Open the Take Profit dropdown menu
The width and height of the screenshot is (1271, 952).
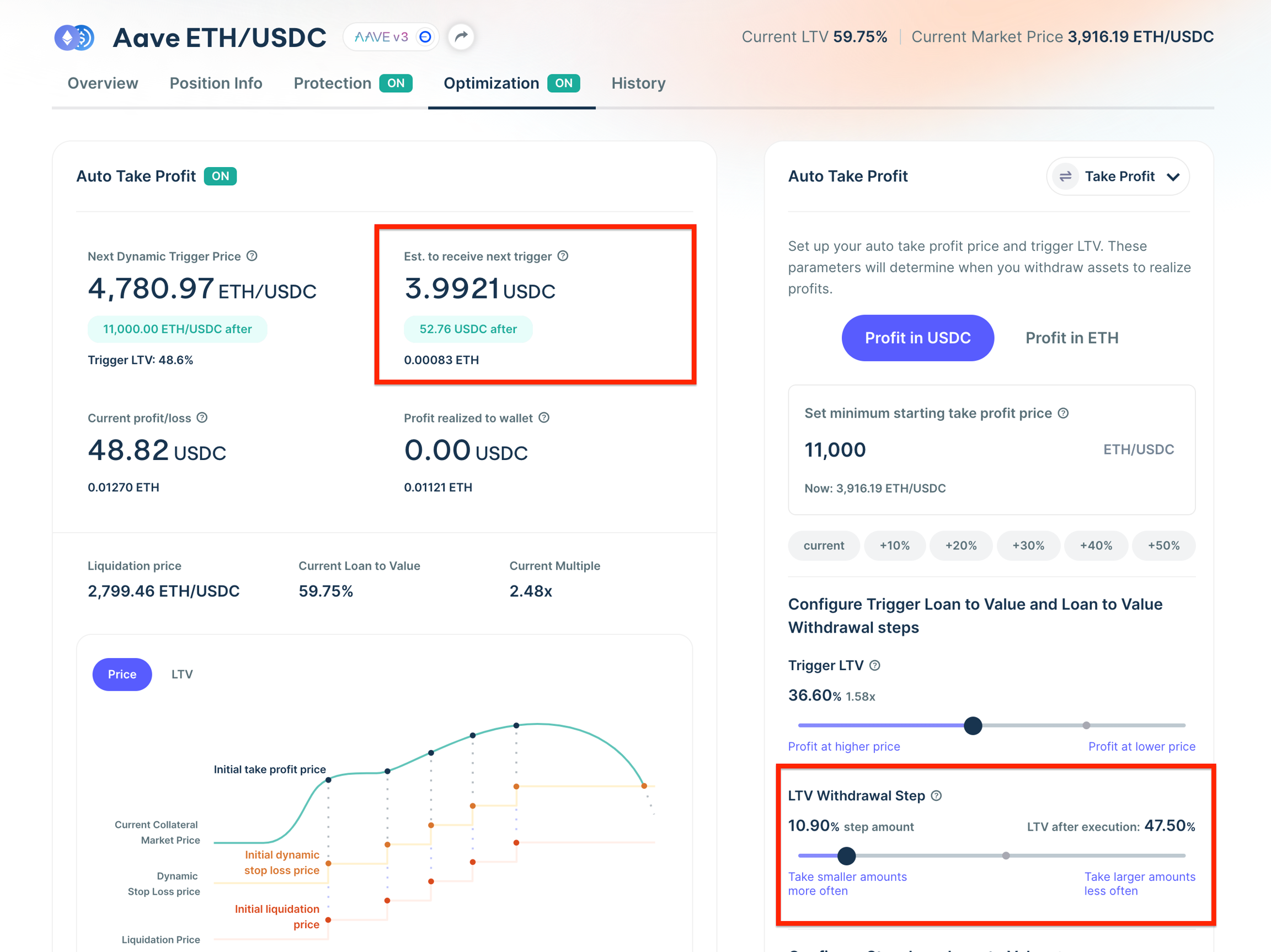click(1118, 177)
